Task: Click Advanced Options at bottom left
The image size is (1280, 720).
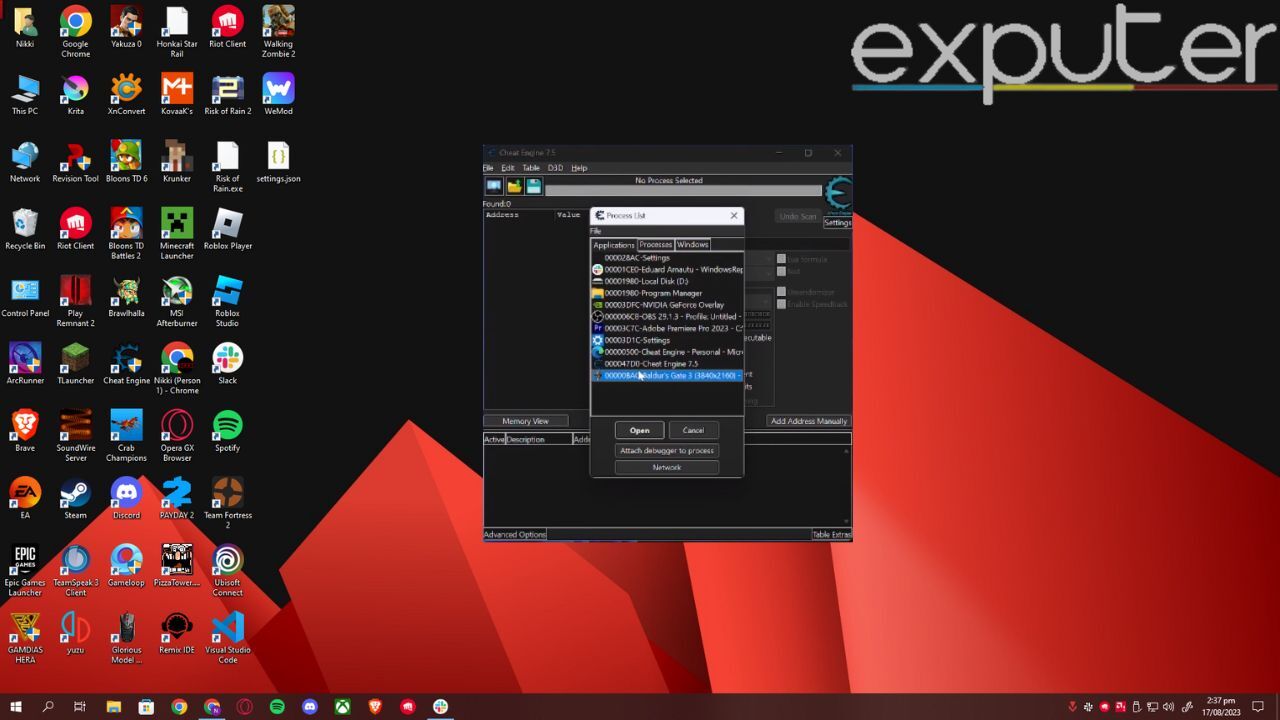Action: coord(515,534)
